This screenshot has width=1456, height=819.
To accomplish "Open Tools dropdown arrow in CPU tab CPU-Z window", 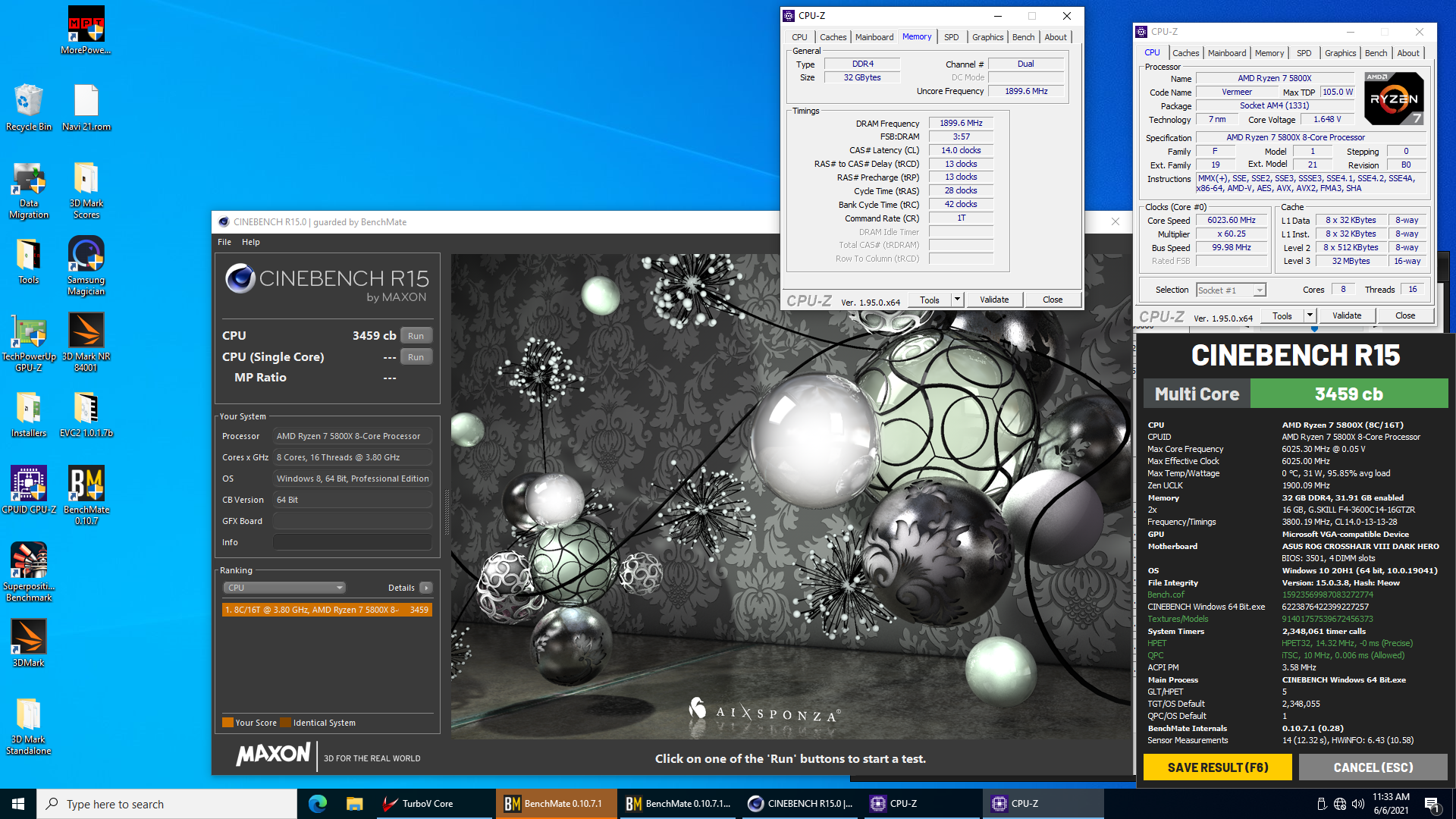I will pos(1309,315).
